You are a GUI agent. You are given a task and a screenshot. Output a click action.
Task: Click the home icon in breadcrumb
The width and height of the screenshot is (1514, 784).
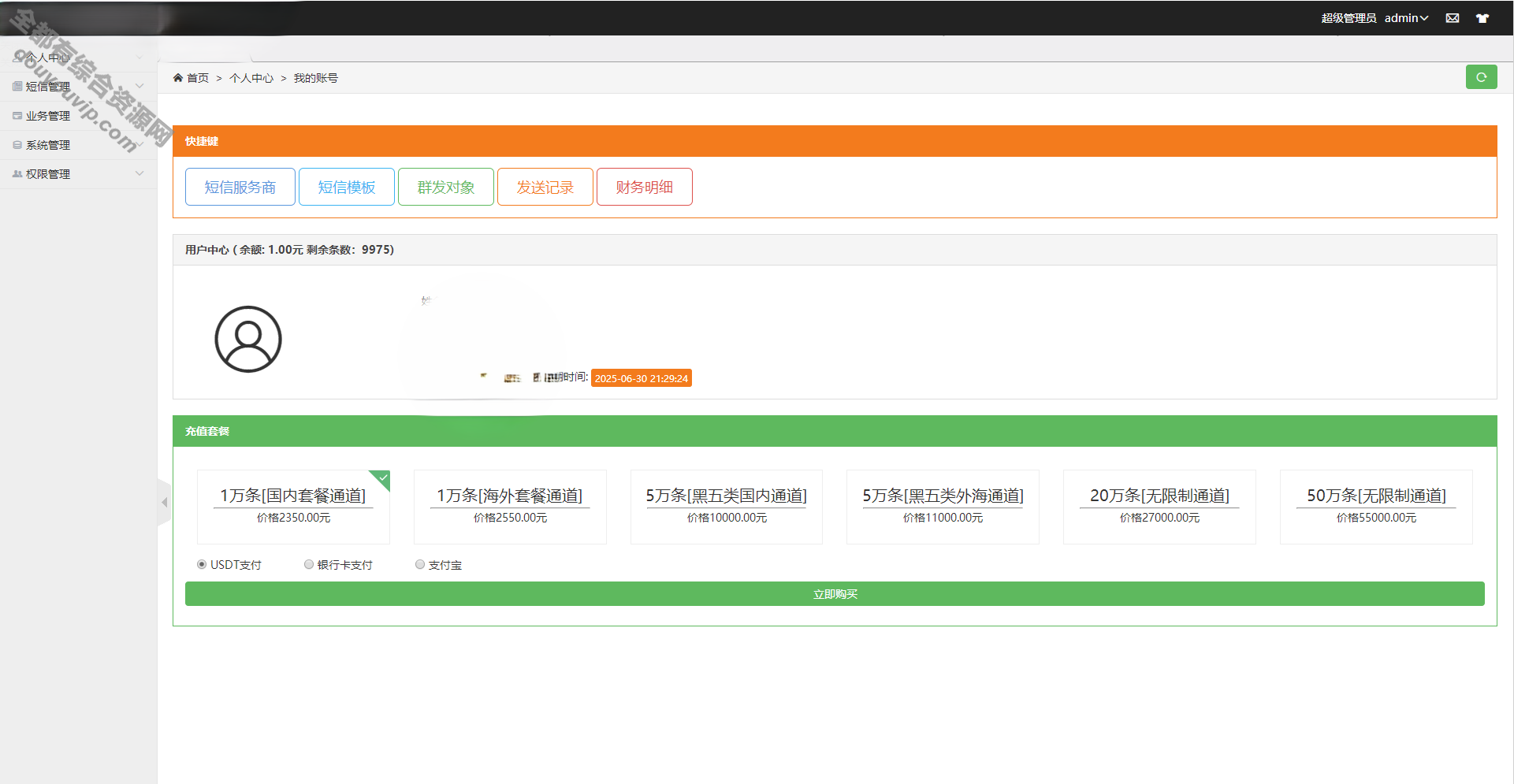pyautogui.click(x=178, y=78)
